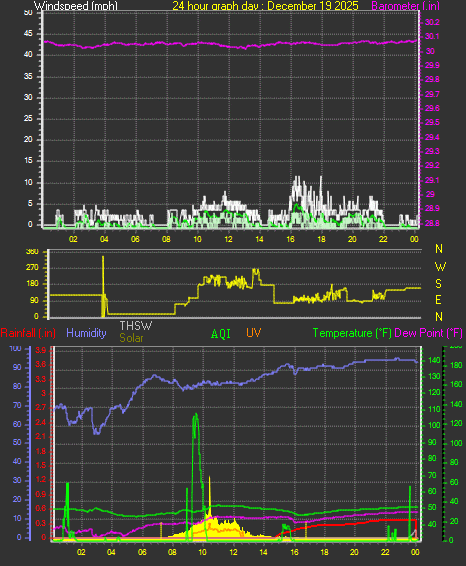The height and width of the screenshot is (566, 466).
Task: Select the 30.2 barometer axis value
Action: (x=432, y=22)
